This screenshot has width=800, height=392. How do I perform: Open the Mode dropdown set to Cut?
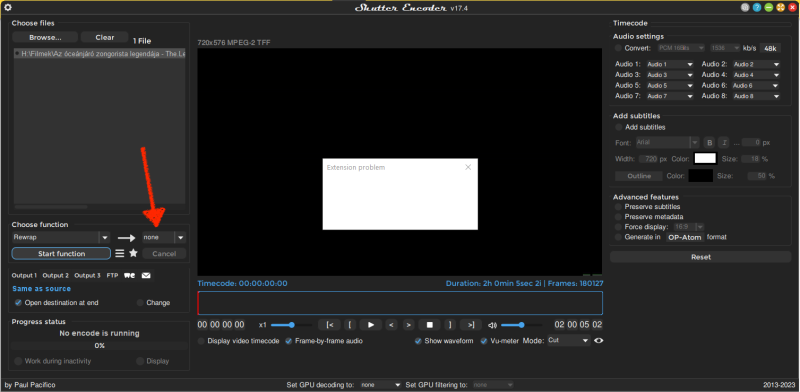[569, 340]
